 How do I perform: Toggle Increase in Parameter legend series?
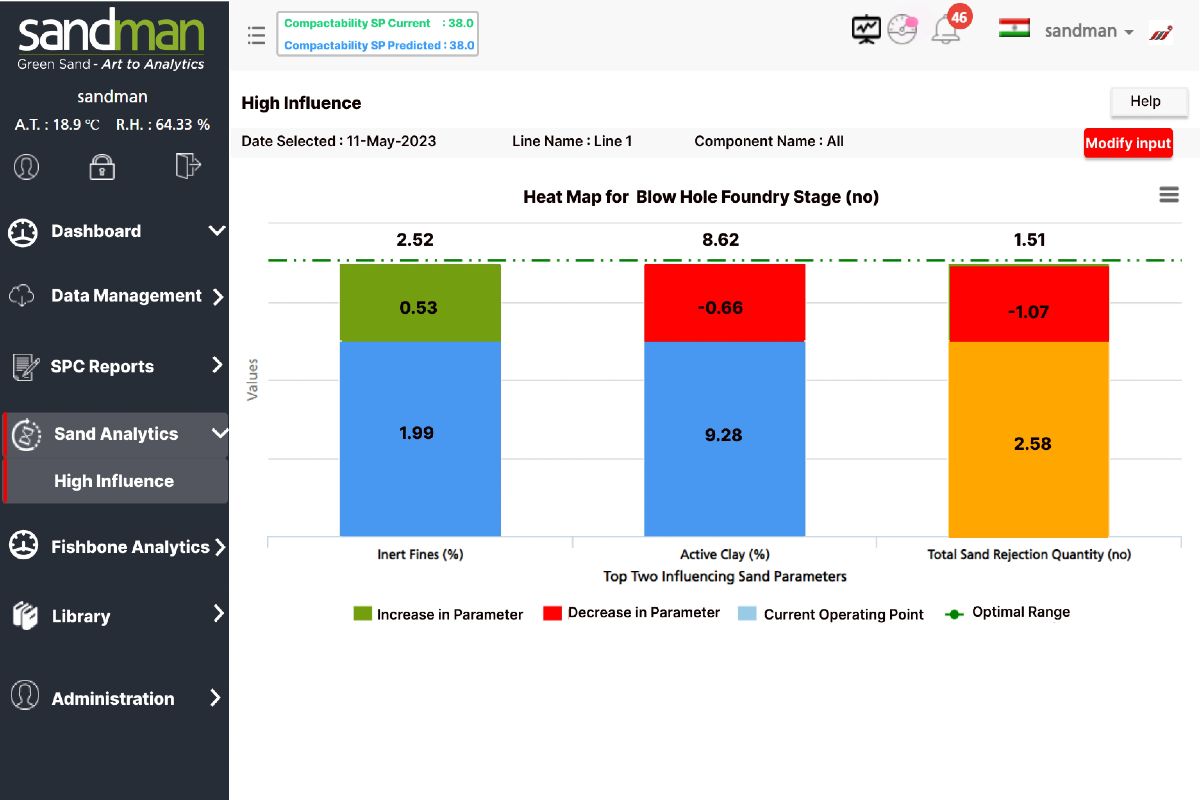tap(438, 614)
